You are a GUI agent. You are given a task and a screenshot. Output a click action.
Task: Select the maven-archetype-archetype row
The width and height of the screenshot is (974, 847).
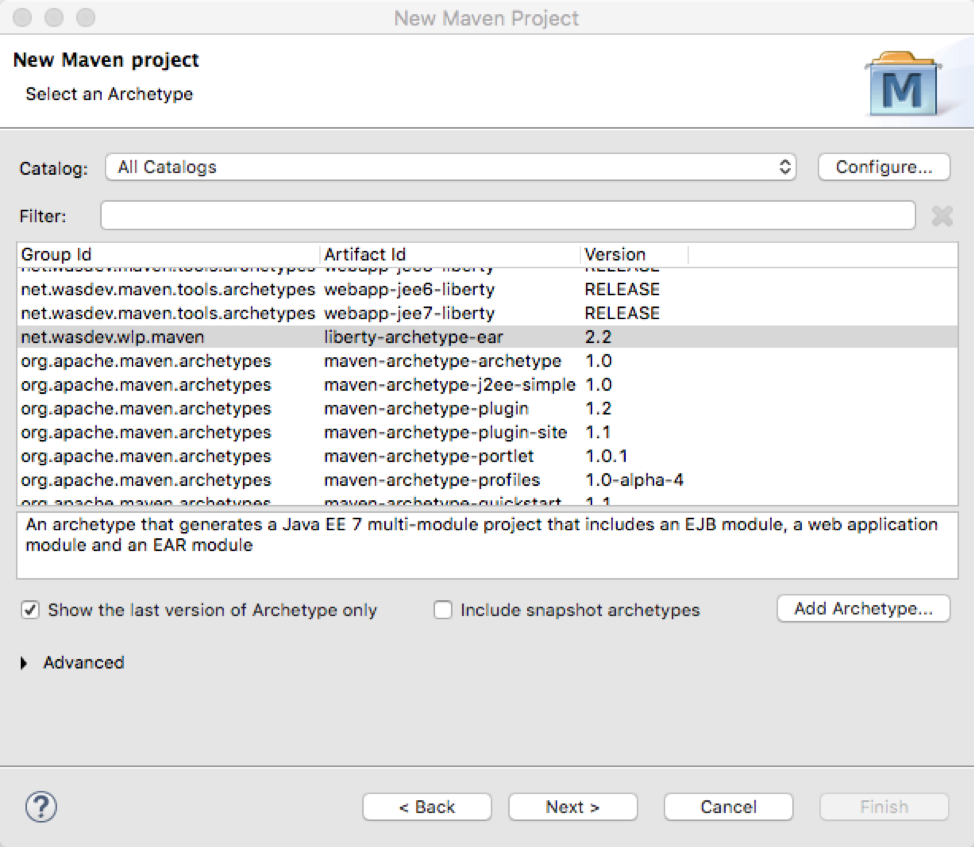[487, 361]
